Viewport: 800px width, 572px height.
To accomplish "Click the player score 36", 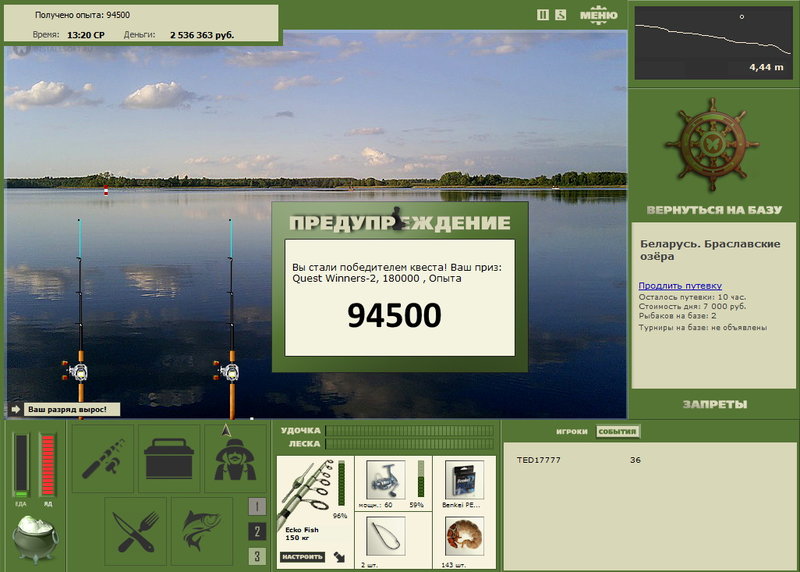I will point(635,460).
